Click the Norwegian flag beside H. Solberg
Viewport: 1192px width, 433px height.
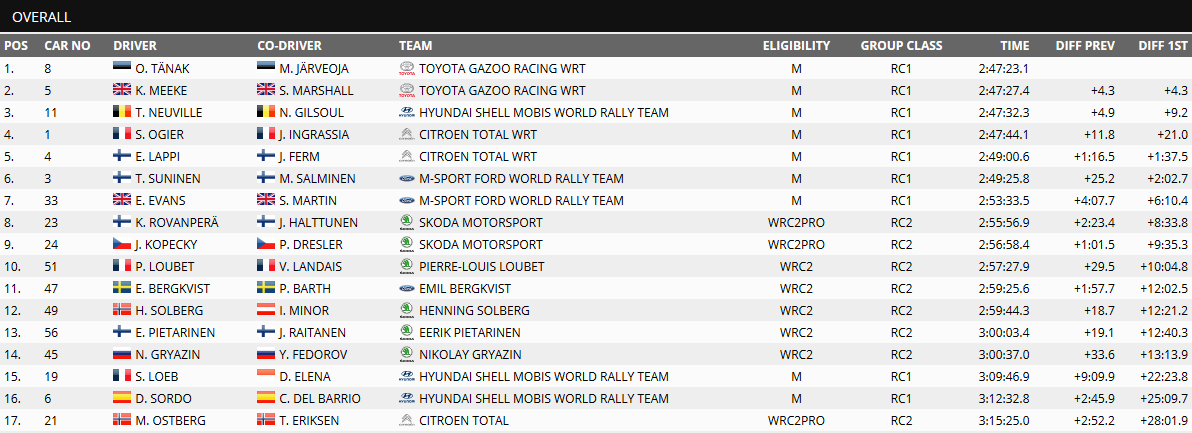click(x=122, y=311)
